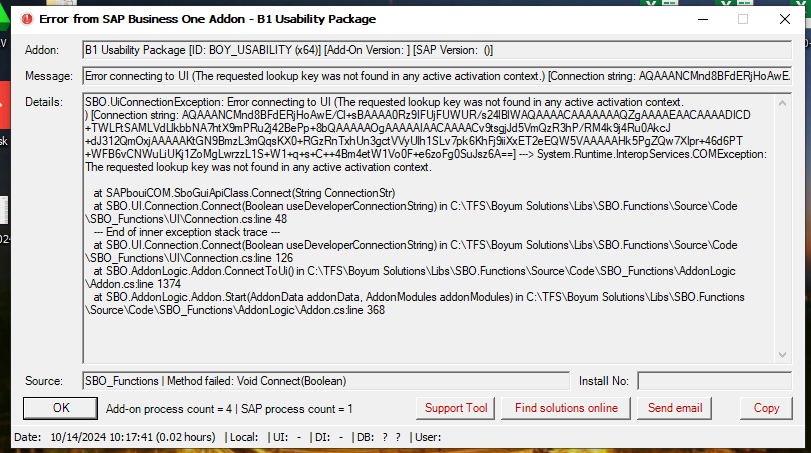Viewport: 811px width, 453px height.
Task: Click inside the Message text field
Action: (x=437, y=76)
